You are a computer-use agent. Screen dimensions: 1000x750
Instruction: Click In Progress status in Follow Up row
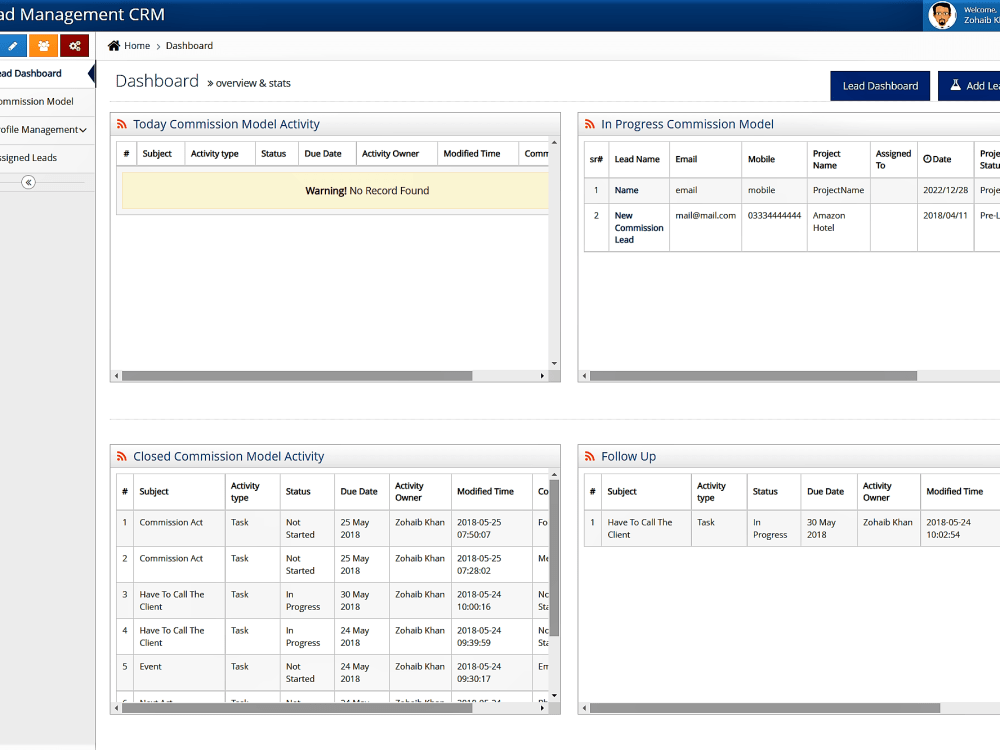click(770, 528)
